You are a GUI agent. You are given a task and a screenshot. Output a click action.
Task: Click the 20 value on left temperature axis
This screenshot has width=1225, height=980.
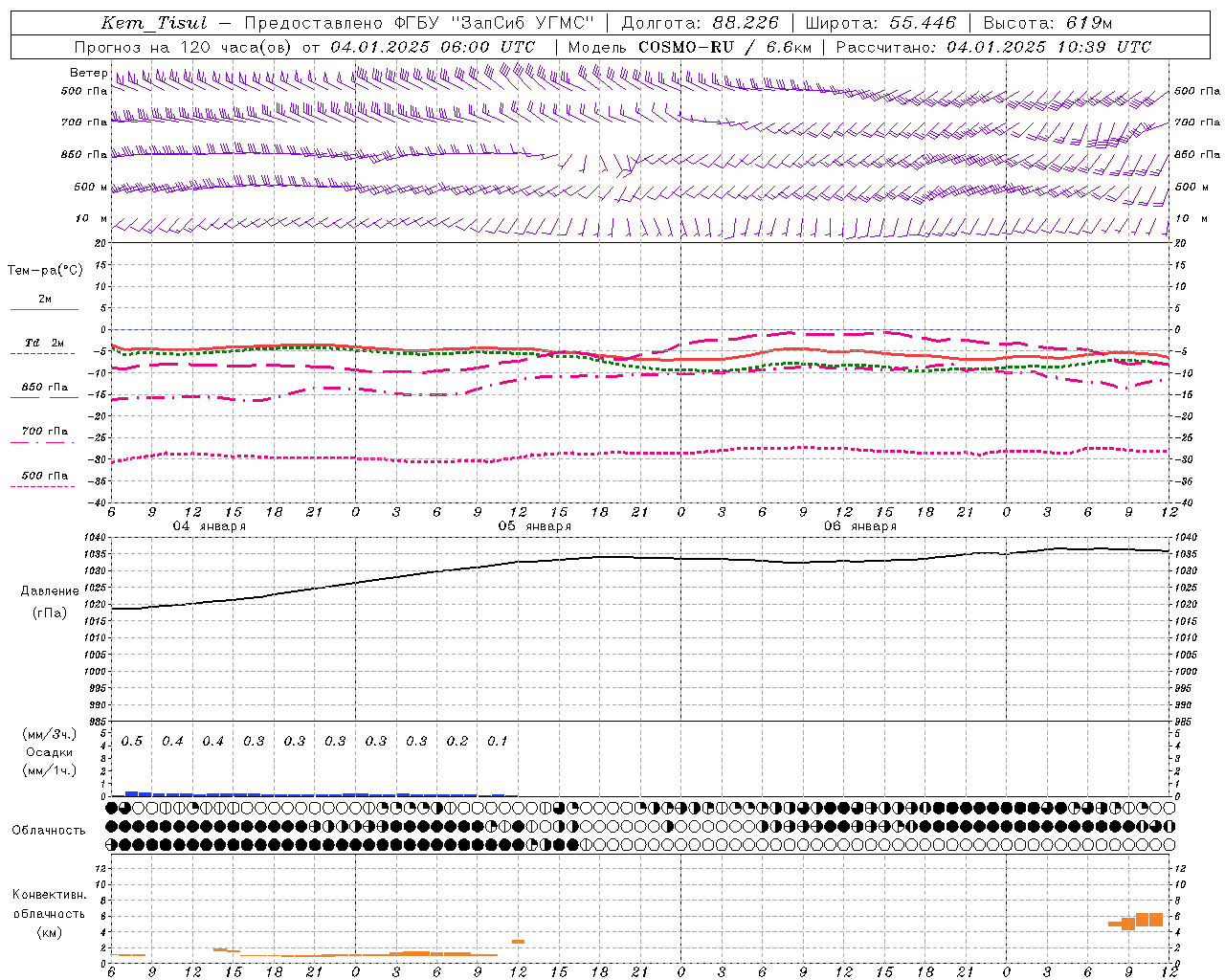click(x=100, y=243)
